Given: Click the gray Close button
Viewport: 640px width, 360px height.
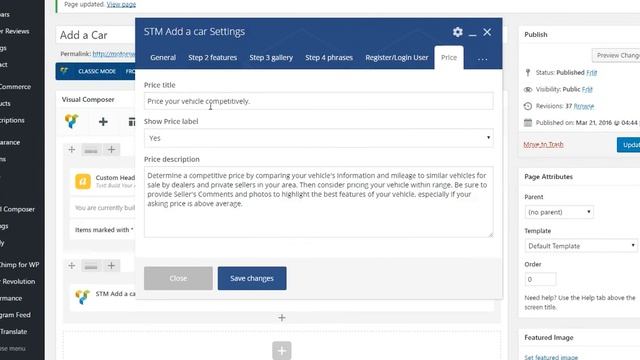Looking at the screenshot, I should 178,278.
